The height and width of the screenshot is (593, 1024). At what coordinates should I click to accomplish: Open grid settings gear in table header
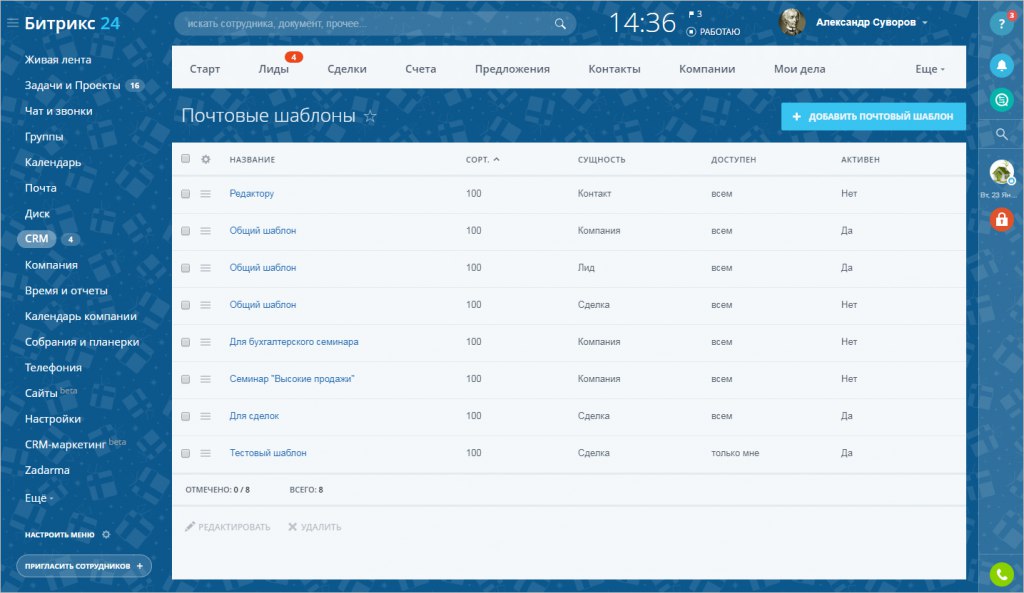[x=206, y=159]
